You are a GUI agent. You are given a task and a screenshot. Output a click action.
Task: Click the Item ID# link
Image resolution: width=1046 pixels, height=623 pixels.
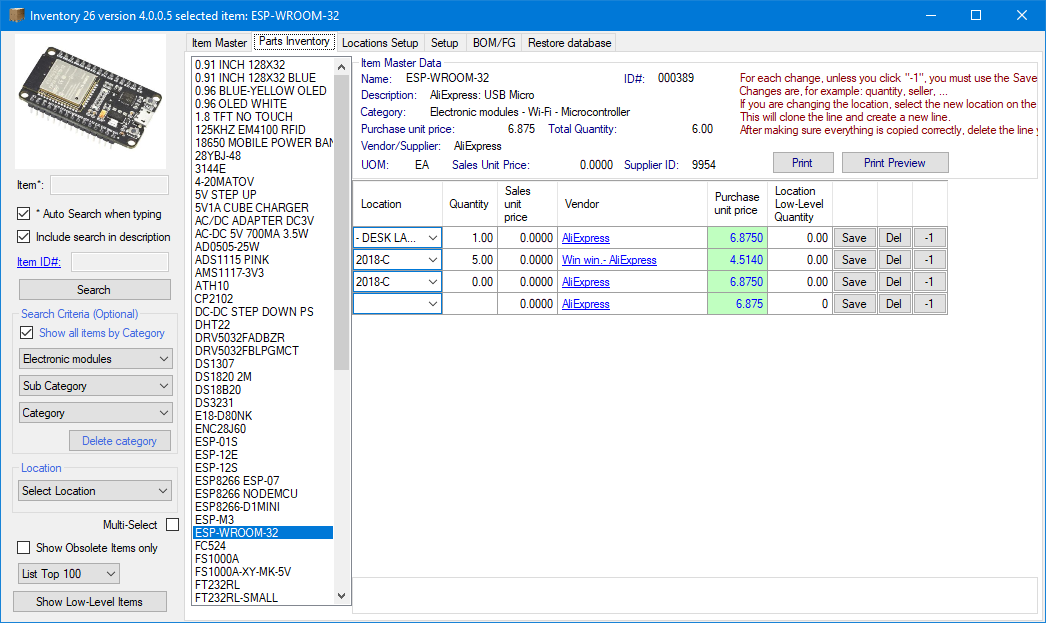(39, 262)
